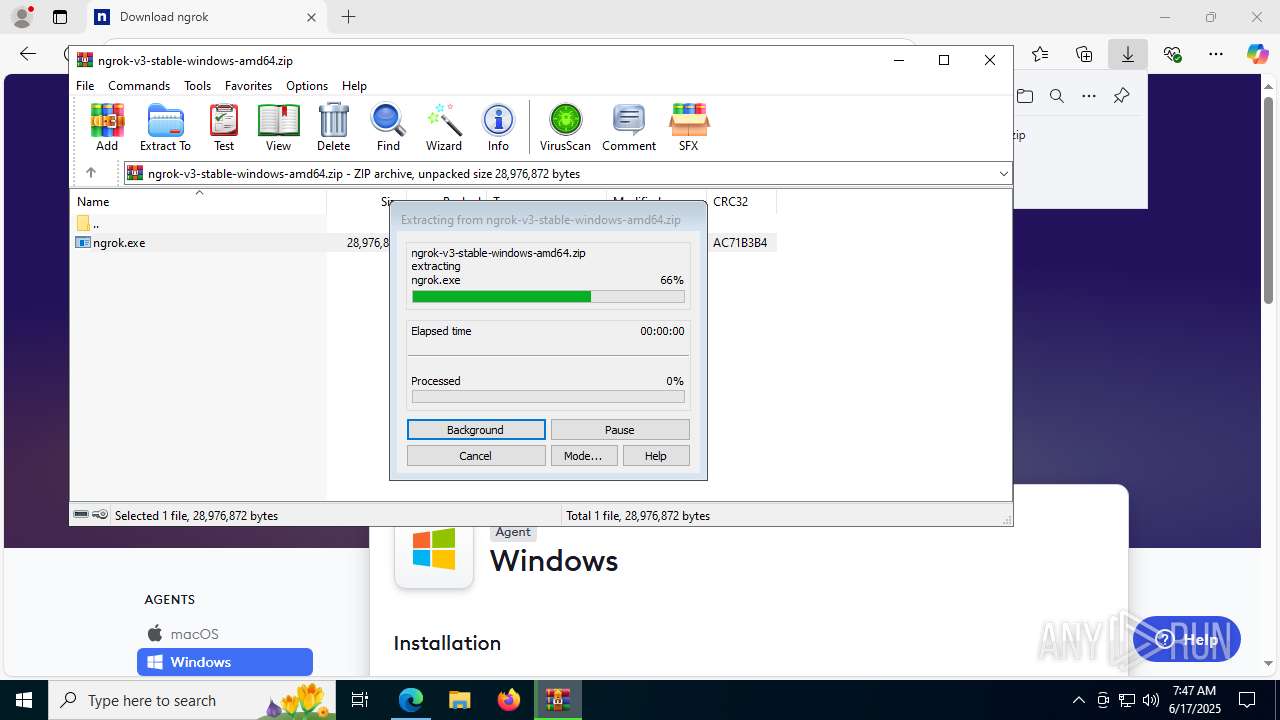This screenshot has height=720, width=1280.
Task: Pin the downloads panel
Action: tap(1121, 96)
